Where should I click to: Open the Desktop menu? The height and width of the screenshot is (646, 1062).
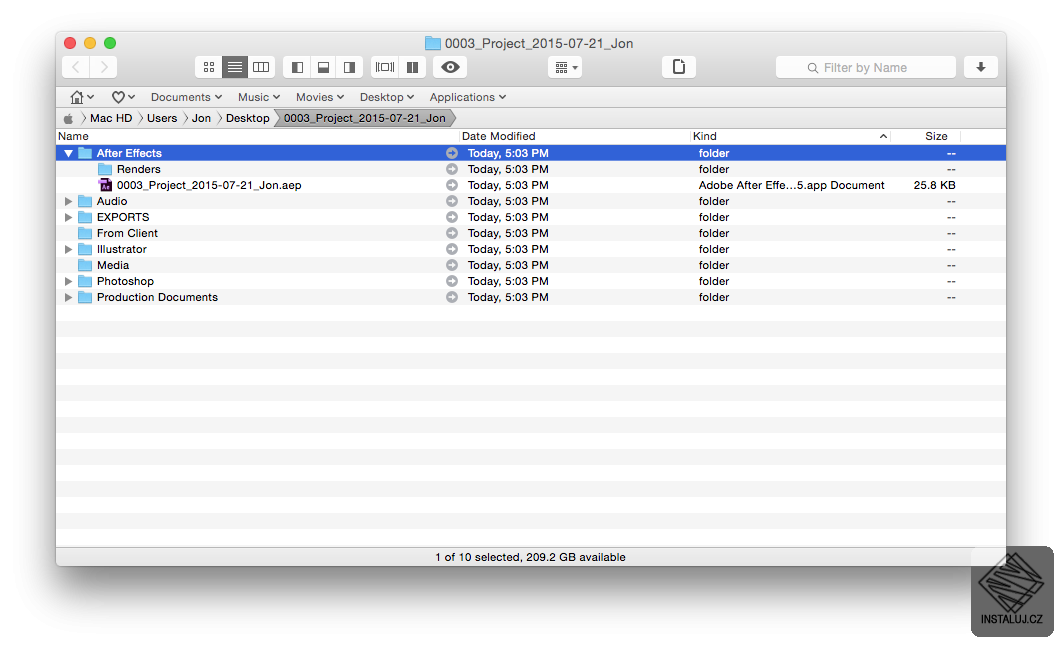pyautogui.click(x=387, y=97)
